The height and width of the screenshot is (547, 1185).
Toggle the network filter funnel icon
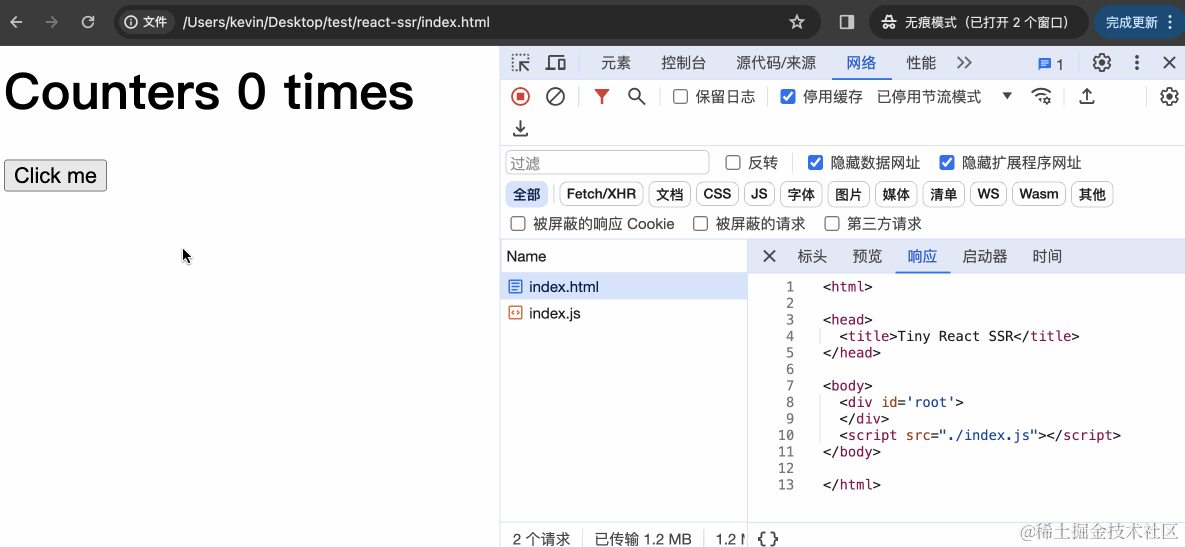601,97
